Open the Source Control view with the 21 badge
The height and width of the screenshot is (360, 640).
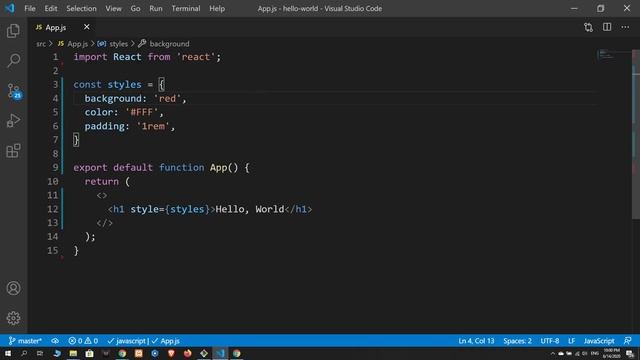point(14,91)
